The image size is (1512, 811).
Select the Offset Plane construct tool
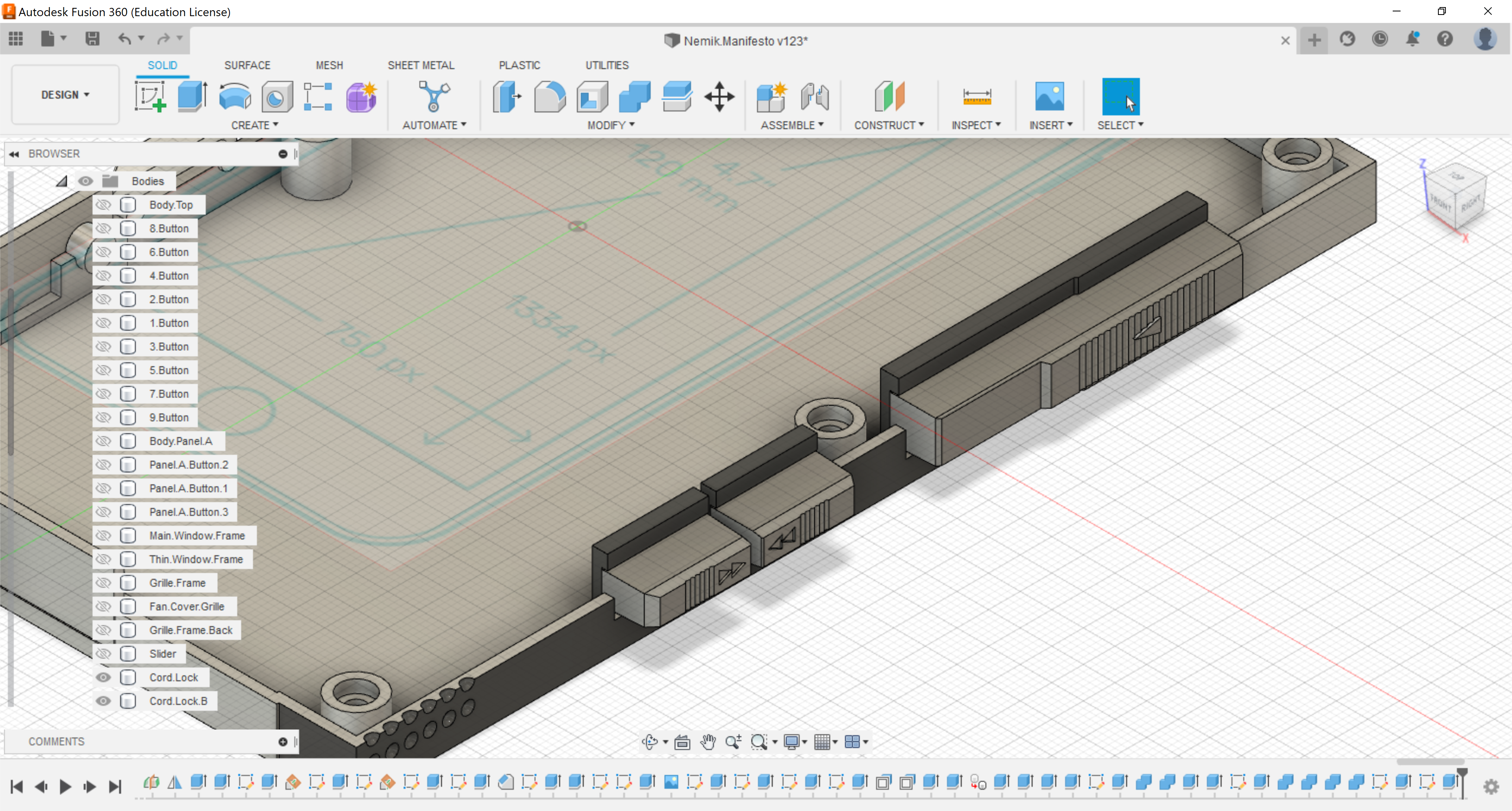889,97
